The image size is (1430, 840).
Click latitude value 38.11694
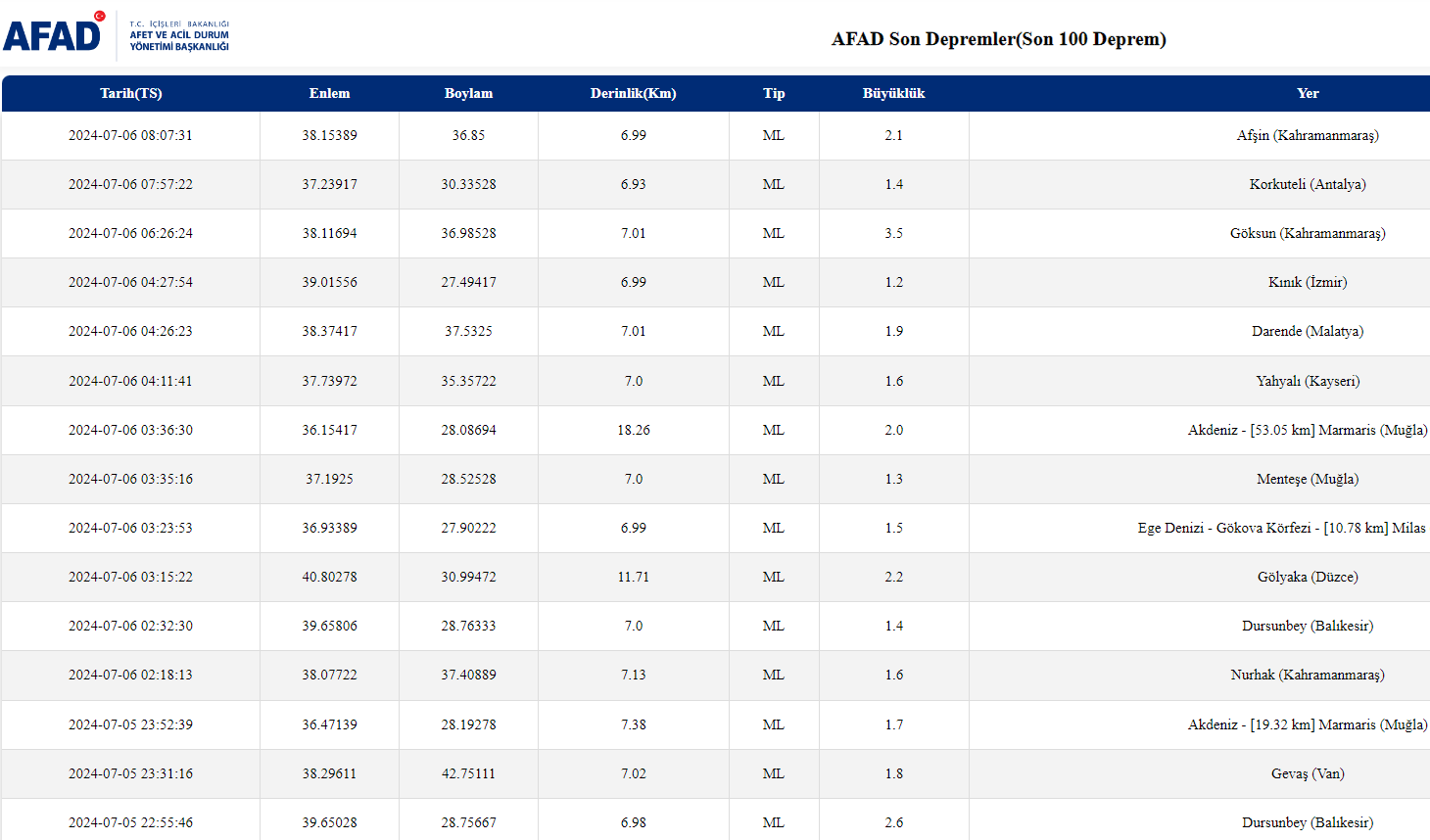point(329,233)
